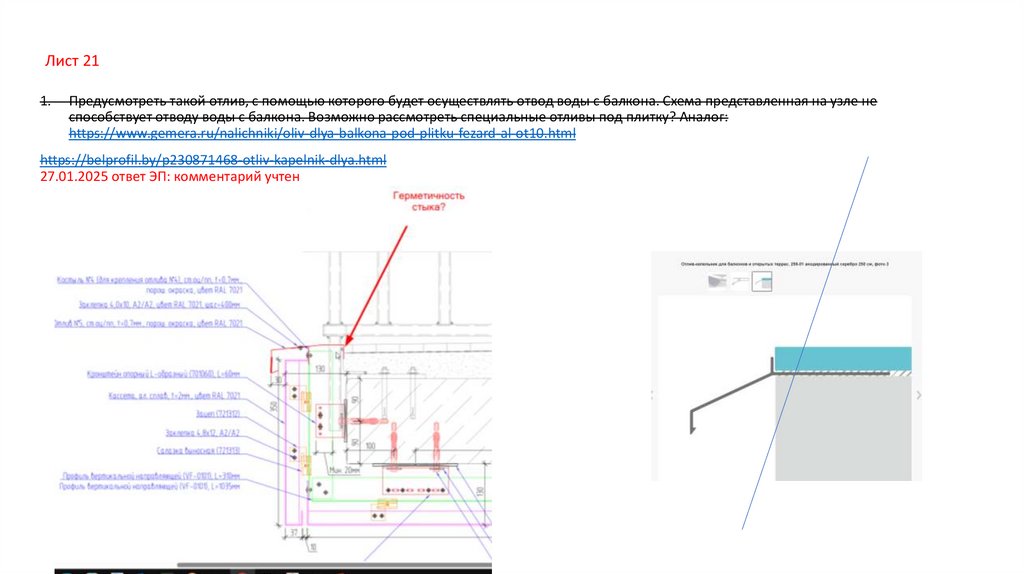Select the first product photo thumbnail
This screenshot has width=1024, height=574.
[717, 281]
